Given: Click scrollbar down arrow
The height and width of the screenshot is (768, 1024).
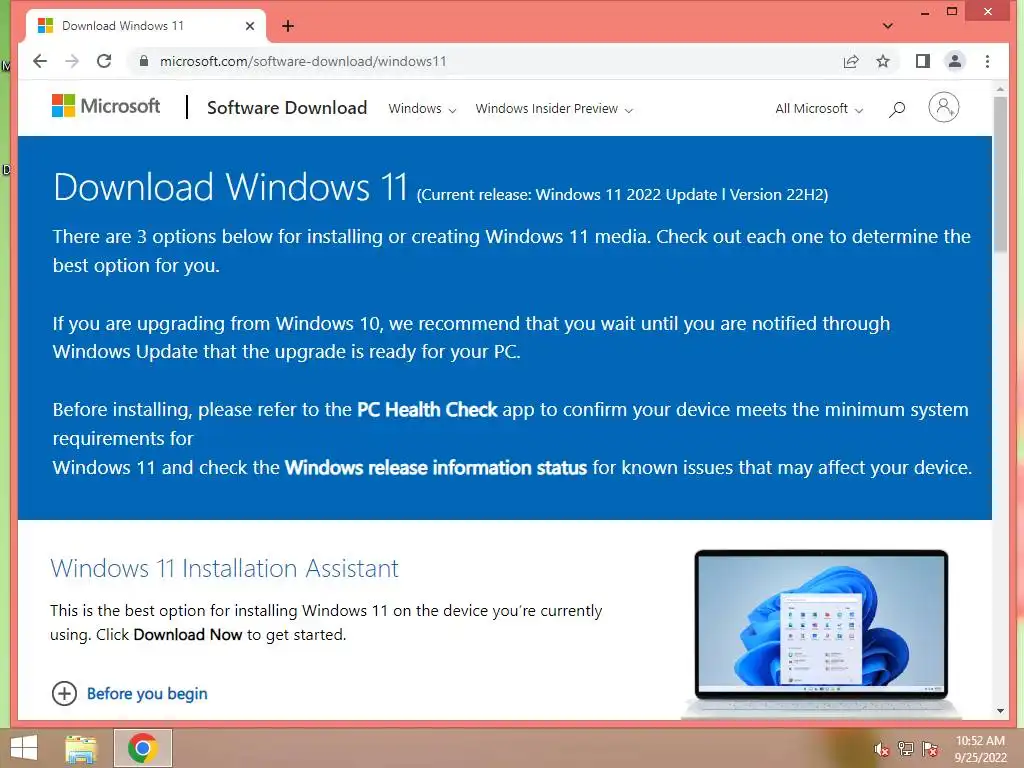Looking at the screenshot, I should (x=1000, y=711).
